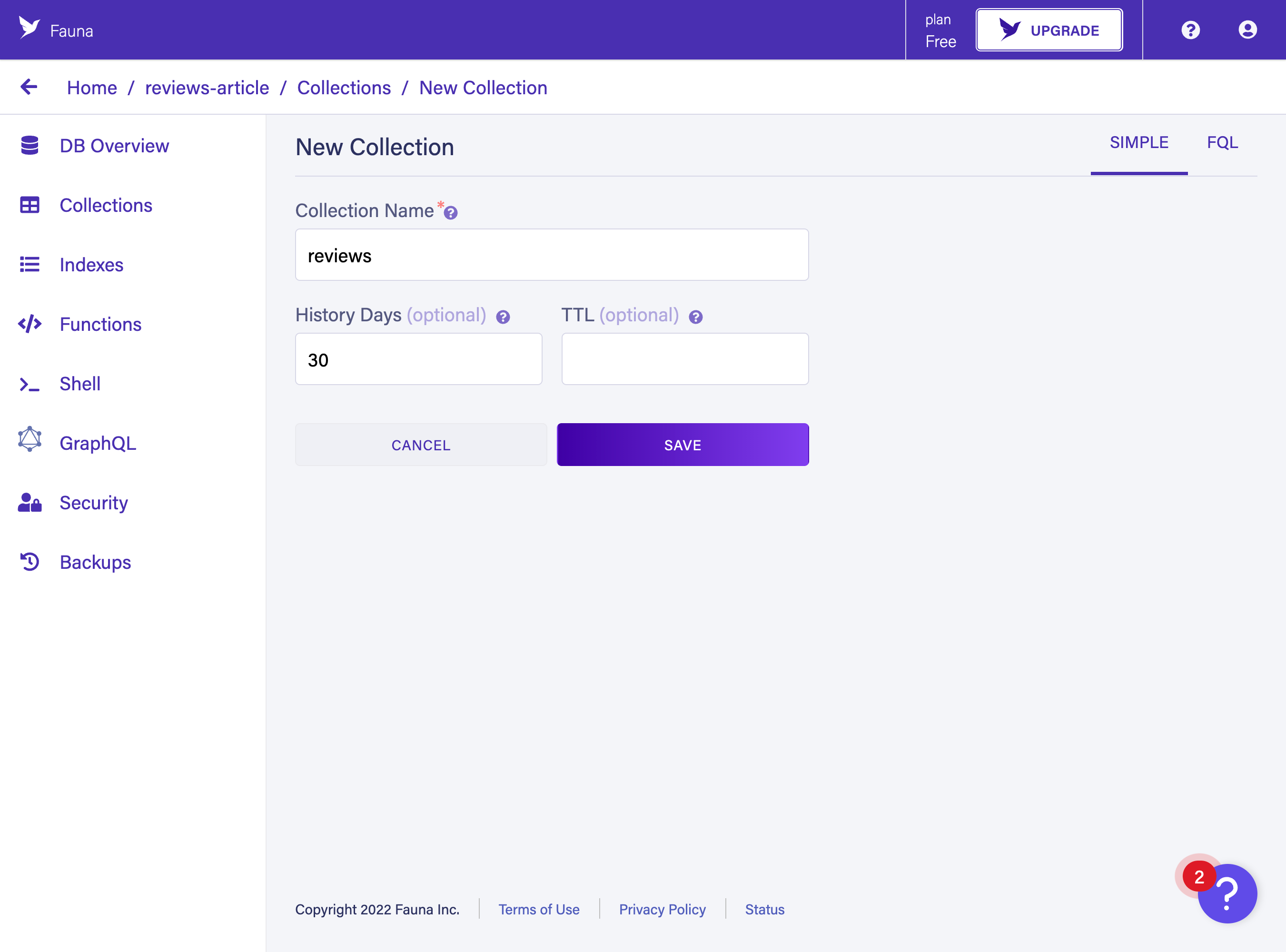1286x952 pixels.
Task: Click the back arrow icon
Action: (29, 87)
